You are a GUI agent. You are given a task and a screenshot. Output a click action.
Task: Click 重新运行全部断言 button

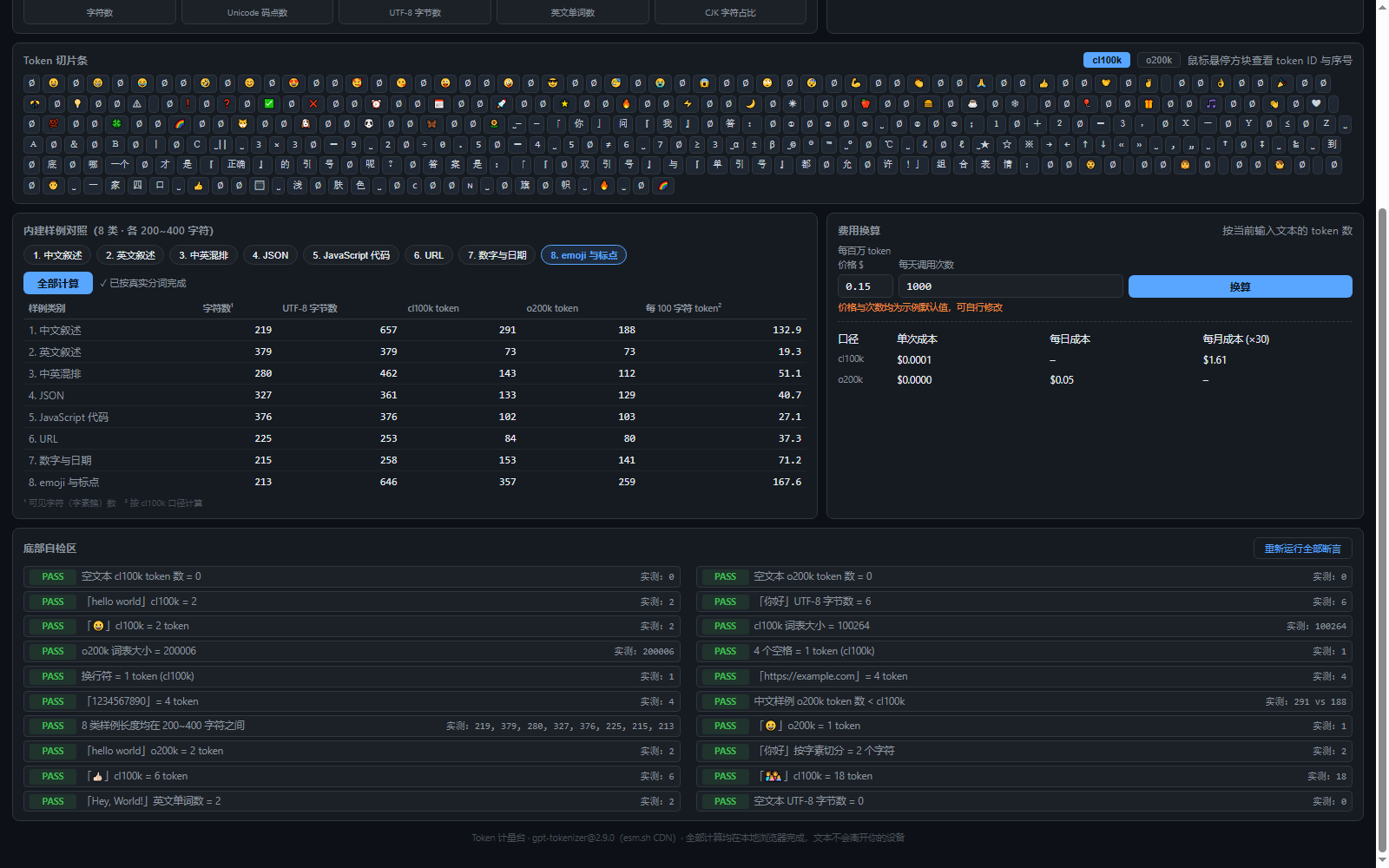pos(1302,549)
